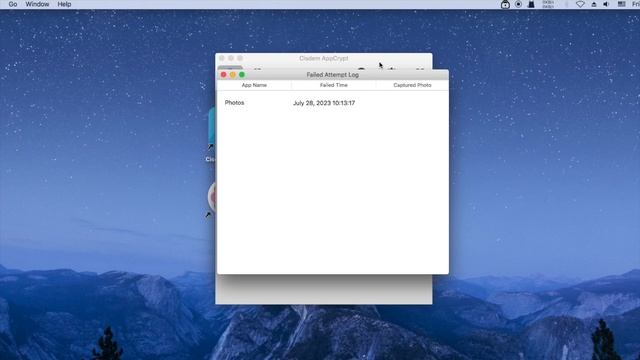640x360 pixels.
Task: Open the volume control in menu bar
Action: (x=607, y=4)
